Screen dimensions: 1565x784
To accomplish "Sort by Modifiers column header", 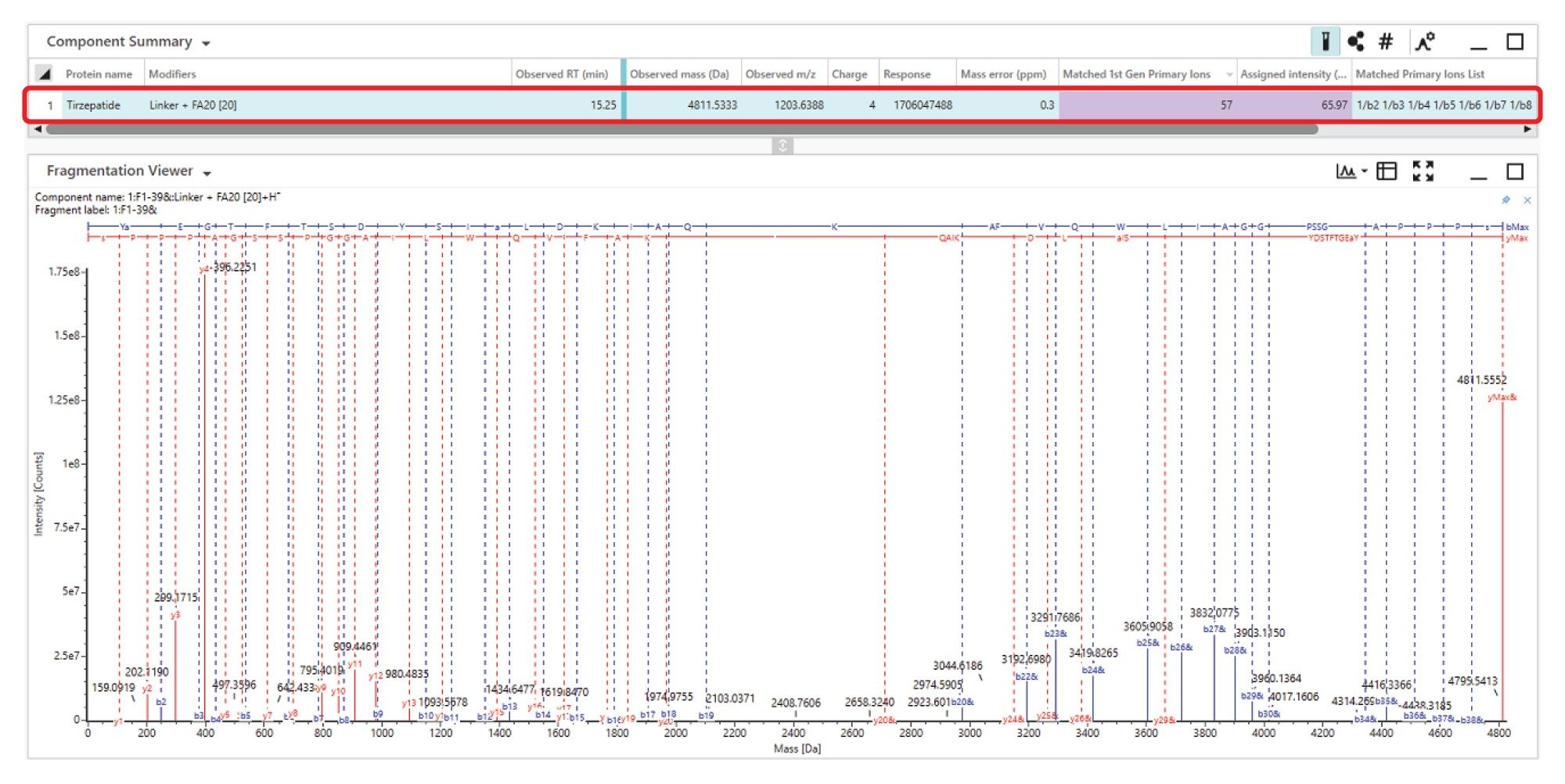I will coord(172,74).
